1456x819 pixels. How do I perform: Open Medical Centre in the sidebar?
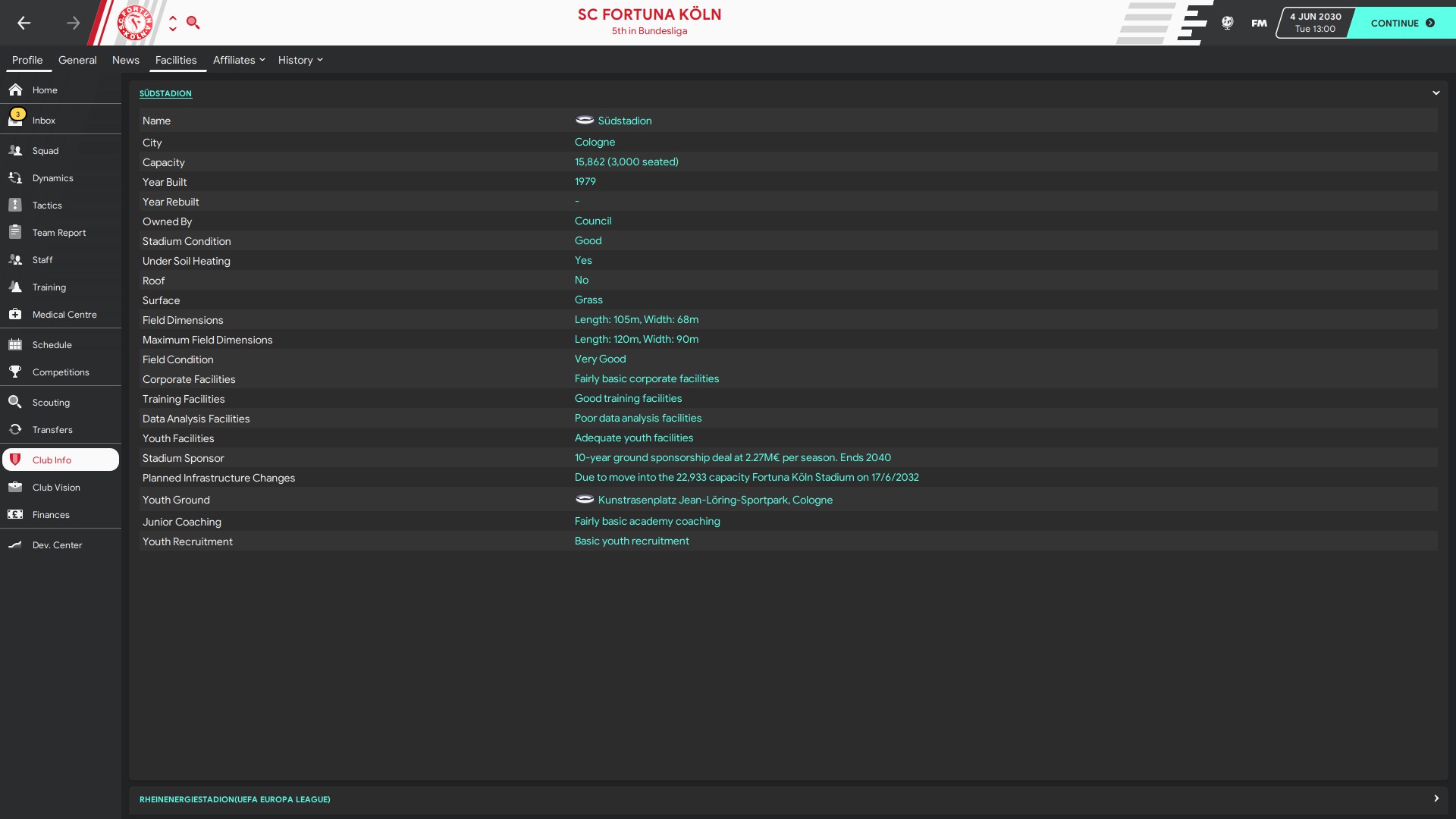tap(64, 315)
